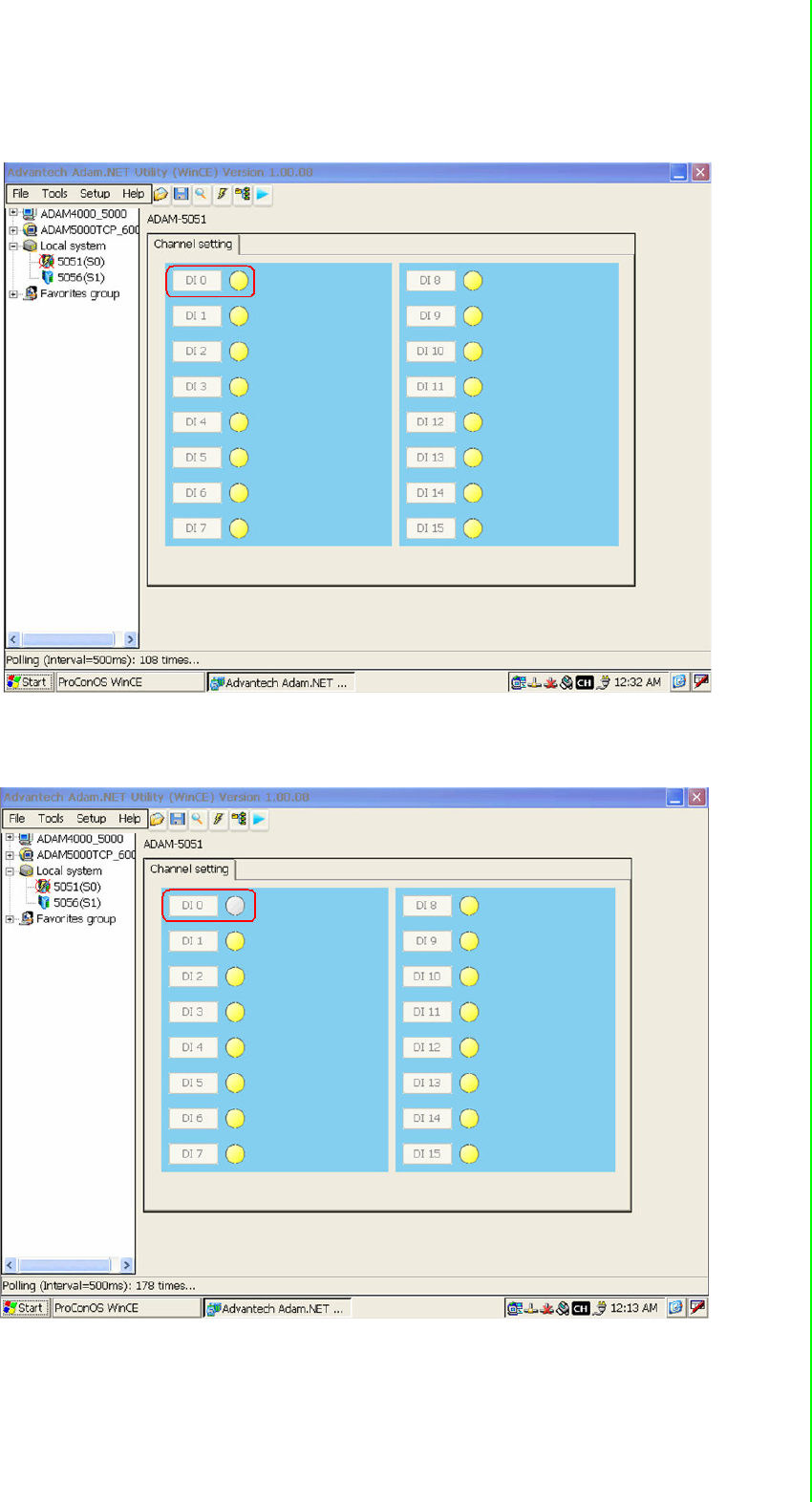Click the DI 9 label button in the 12:13 AM window
Viewport: 812px width, 1502px height.
click(x=427, y=941)
